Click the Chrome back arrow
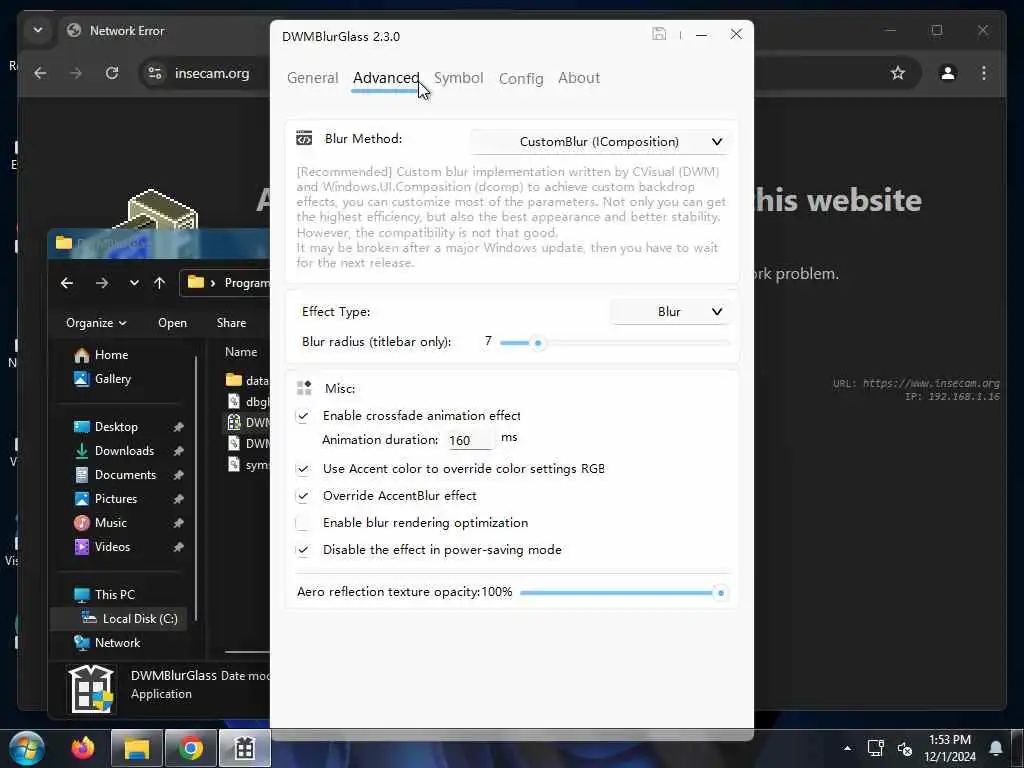The height and width of the screenshot is (768, 1024). click(40, 73)
